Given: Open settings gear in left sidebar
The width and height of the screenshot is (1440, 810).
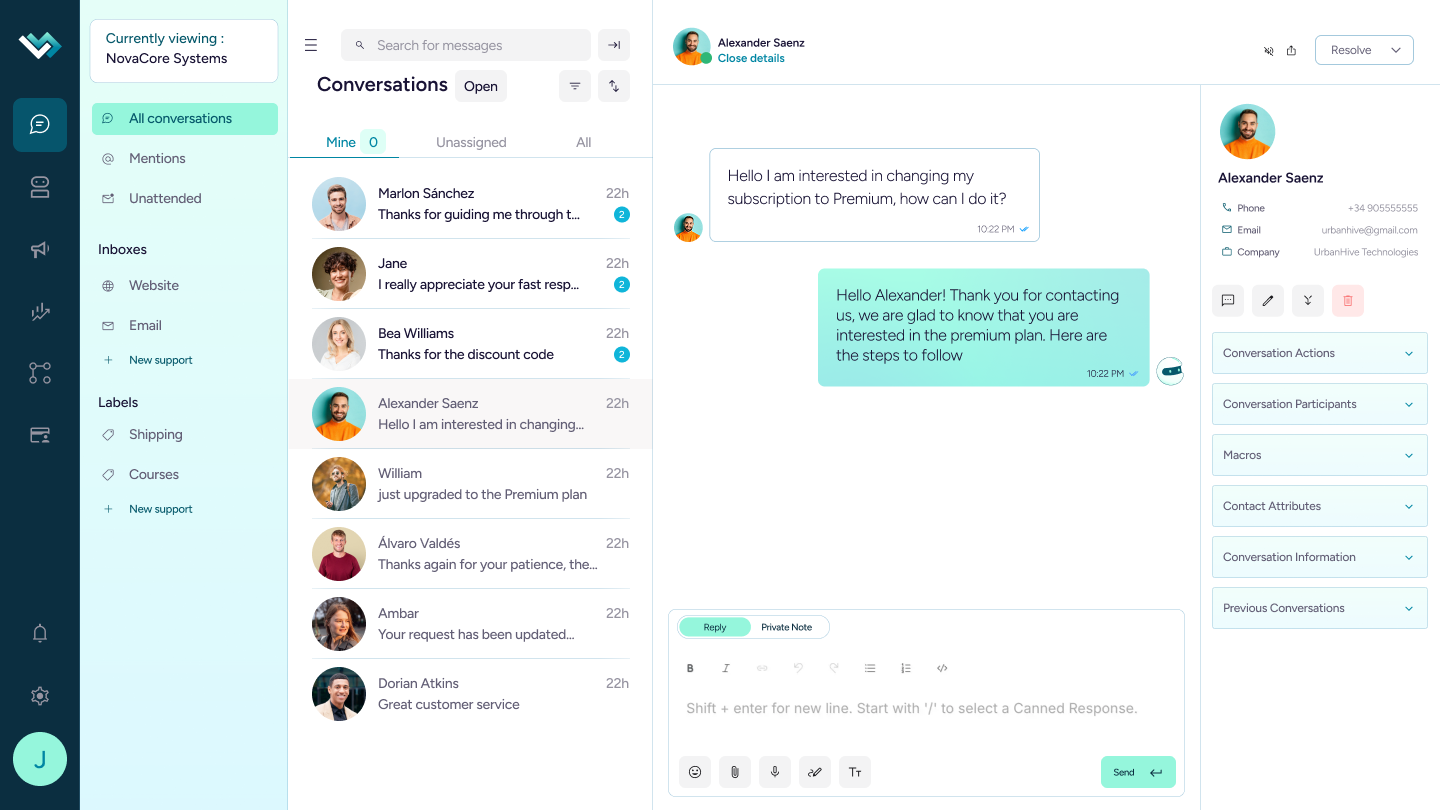Looking at the screenshot, I should (x=40, y=696).
